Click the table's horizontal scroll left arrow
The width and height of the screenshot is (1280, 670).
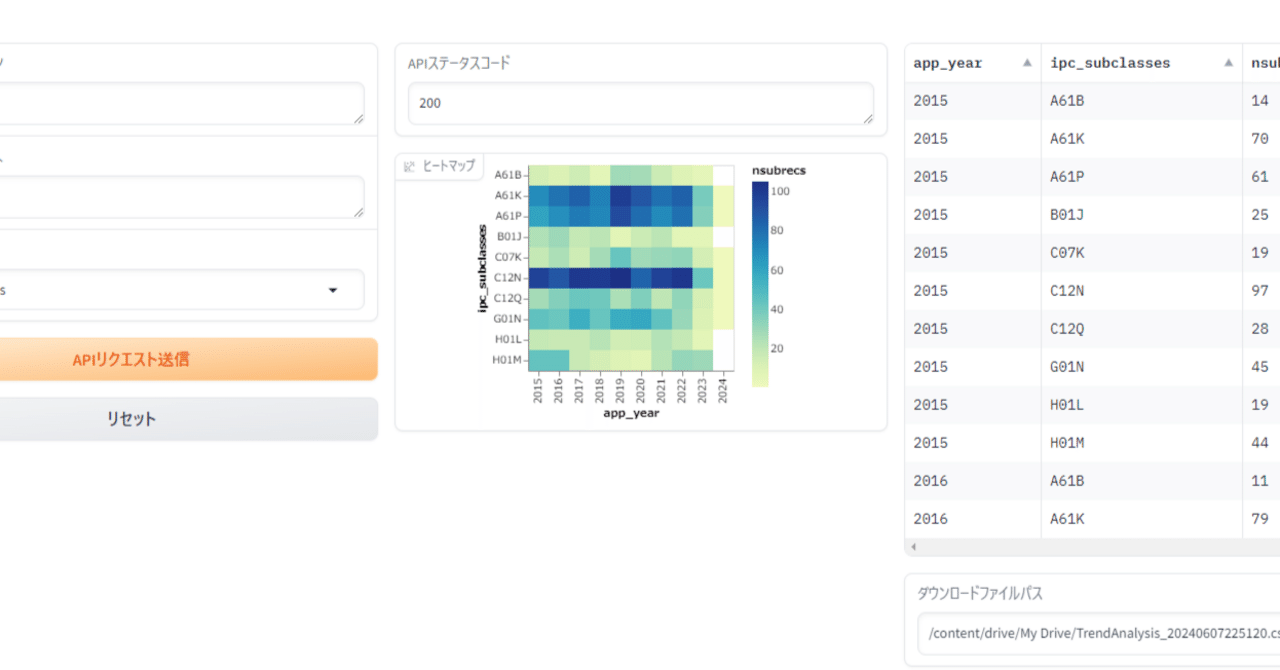click(x=913, y=547)
